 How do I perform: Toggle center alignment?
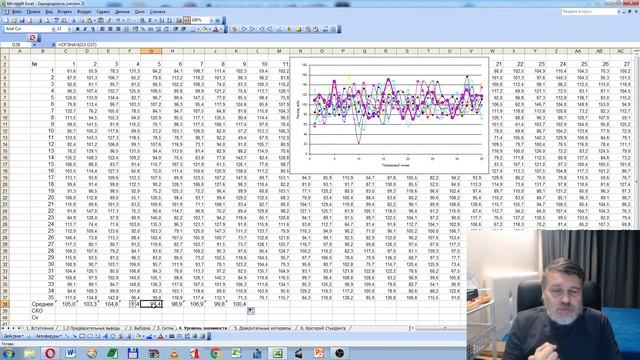[110, 29]
